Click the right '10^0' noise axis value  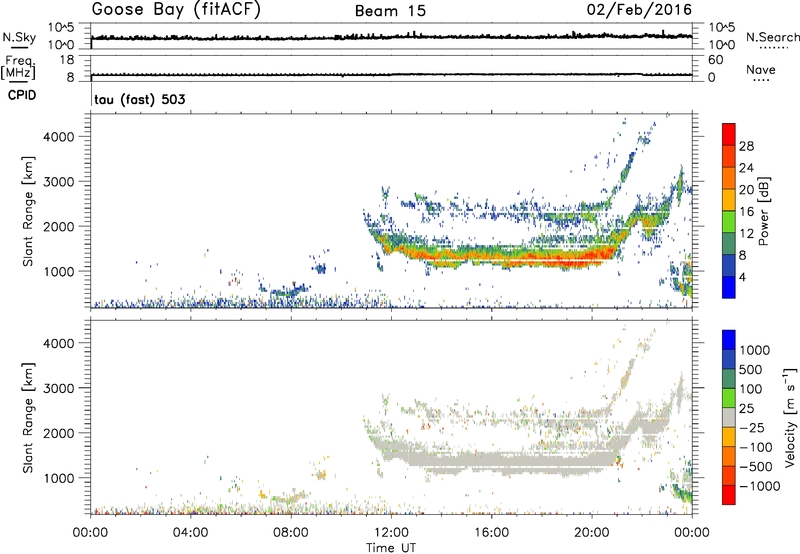[722, 45]
